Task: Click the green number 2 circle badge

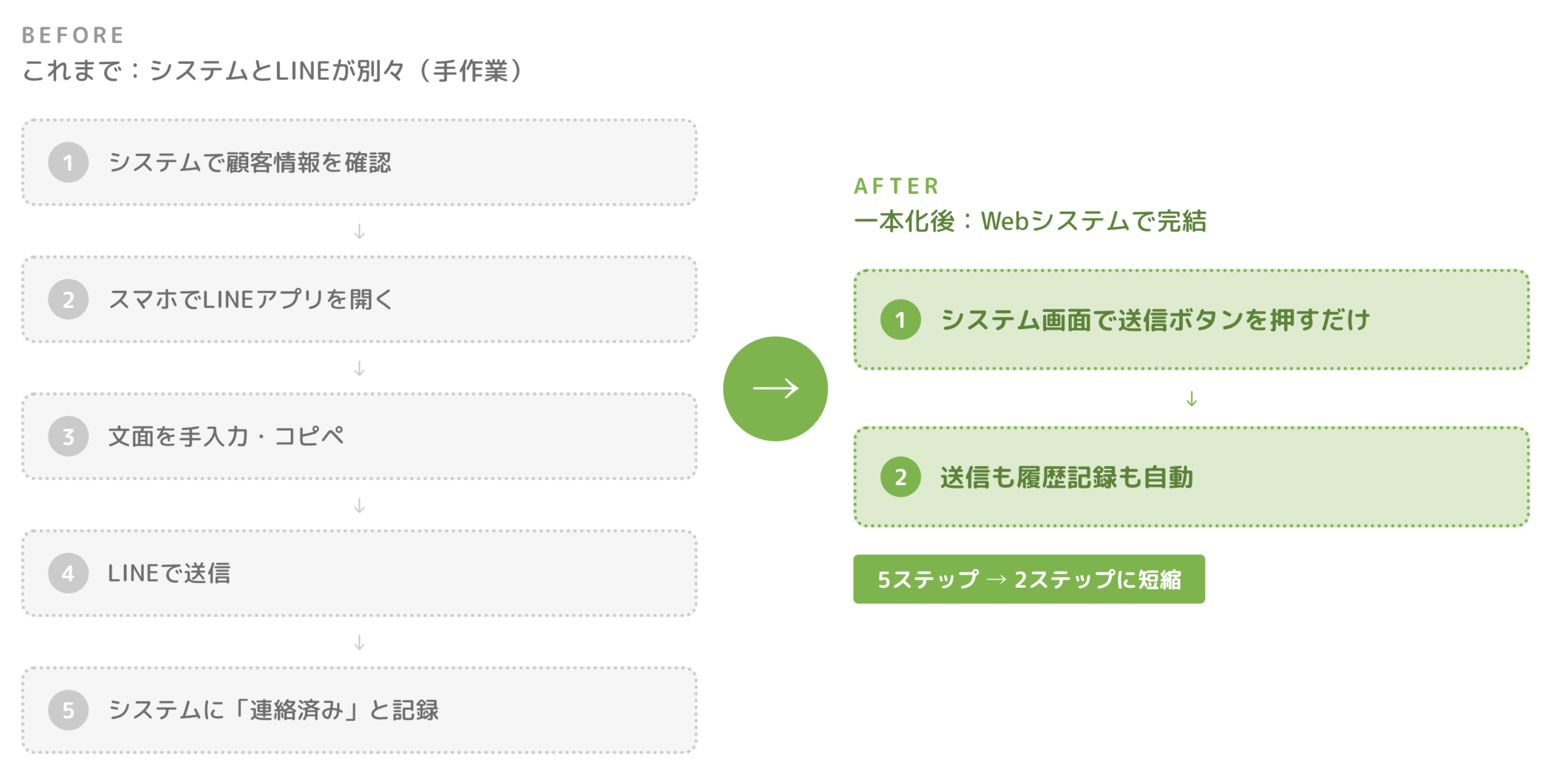Action: [900, 477]
